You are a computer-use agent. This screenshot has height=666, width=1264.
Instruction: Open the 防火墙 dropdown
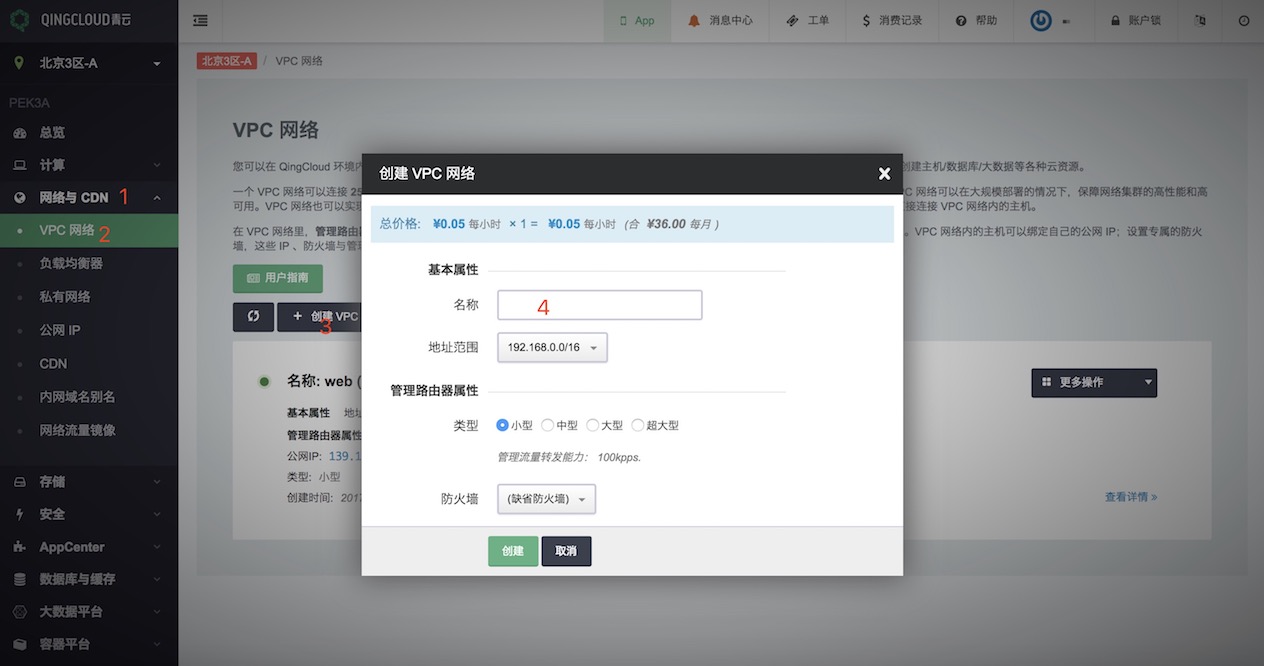[546, 498]
